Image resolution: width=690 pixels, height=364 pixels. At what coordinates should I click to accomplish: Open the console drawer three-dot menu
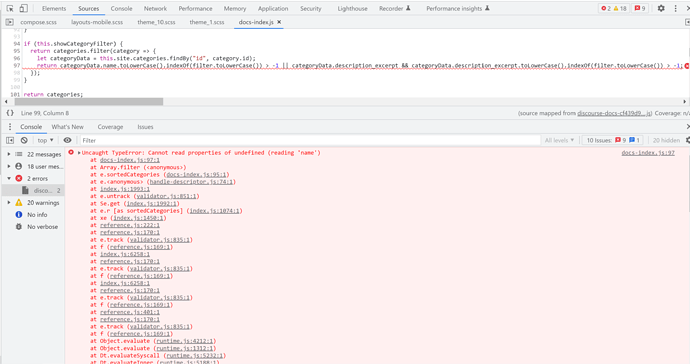pos(10,127)
